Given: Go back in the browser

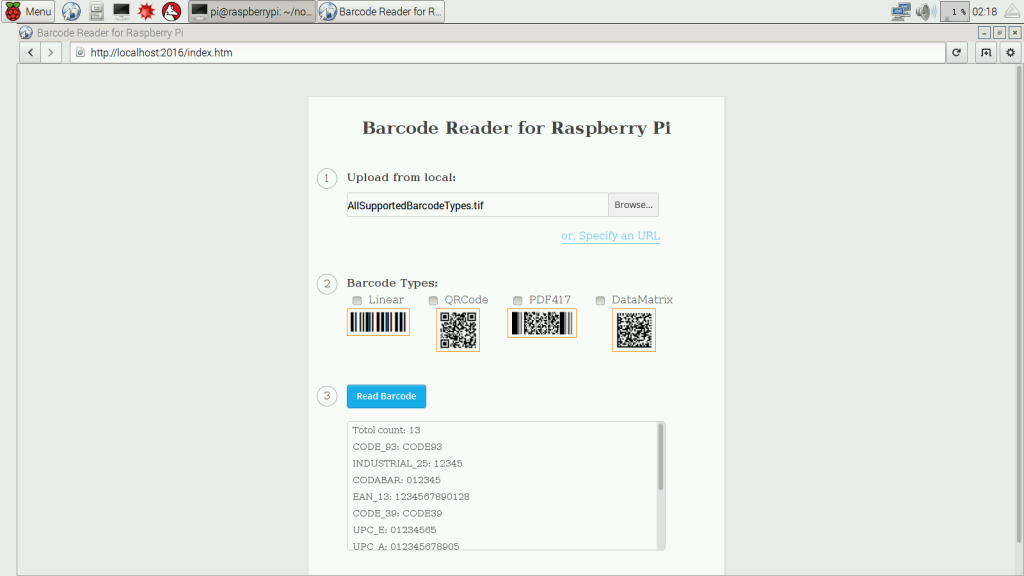Looking at the screenshot, I should pyautogui.click(x=31, y=52).
